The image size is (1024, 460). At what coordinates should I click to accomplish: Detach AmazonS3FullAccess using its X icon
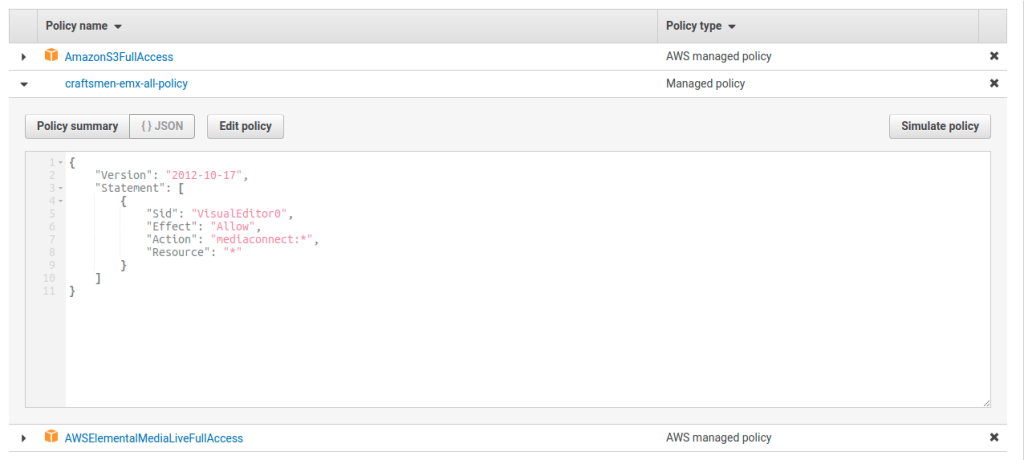tap(993, 56)
